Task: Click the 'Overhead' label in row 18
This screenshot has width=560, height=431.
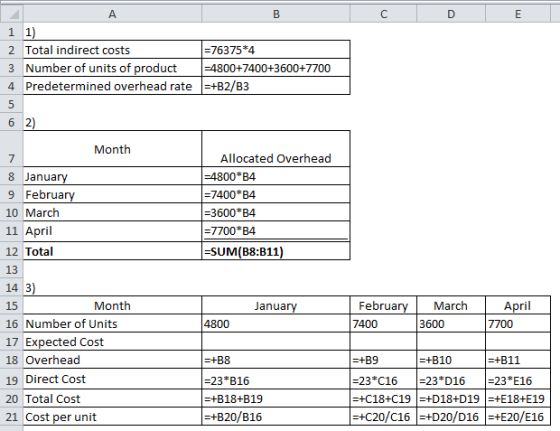Action: [112, 360]
